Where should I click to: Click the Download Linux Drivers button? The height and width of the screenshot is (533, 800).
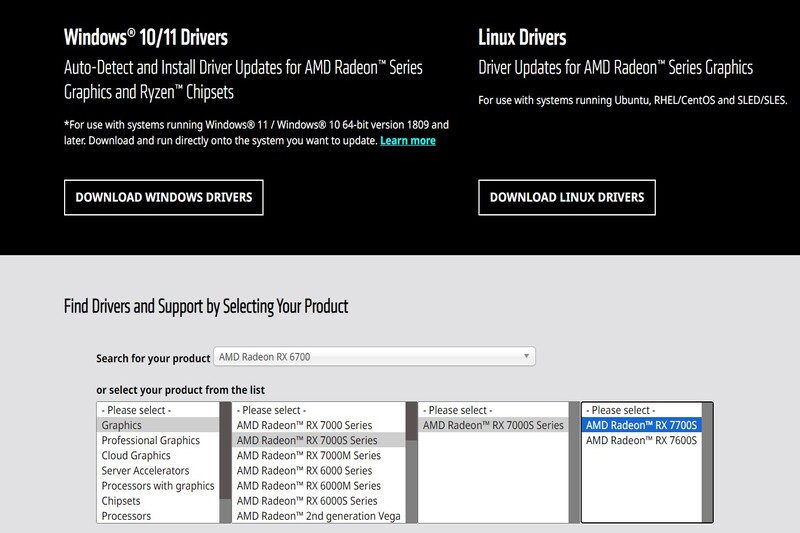[x=567, y=197]
